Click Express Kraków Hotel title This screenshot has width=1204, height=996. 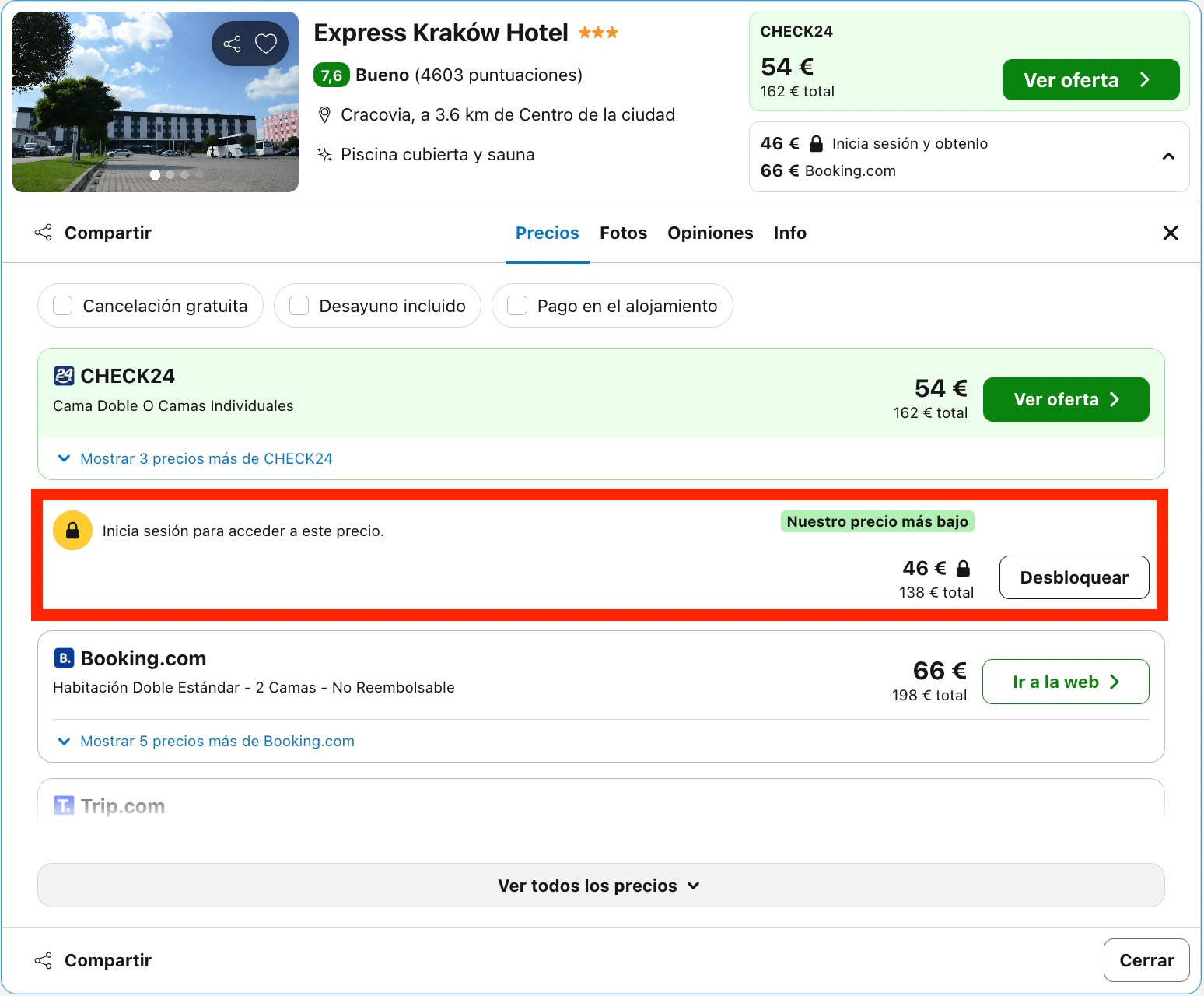(x=441, y=33)
